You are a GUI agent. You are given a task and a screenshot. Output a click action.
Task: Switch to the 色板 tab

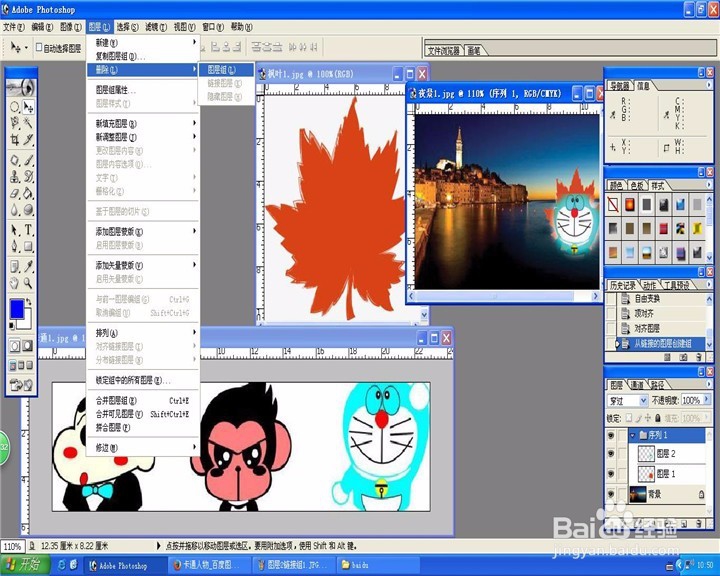click(x=636, y=186)
